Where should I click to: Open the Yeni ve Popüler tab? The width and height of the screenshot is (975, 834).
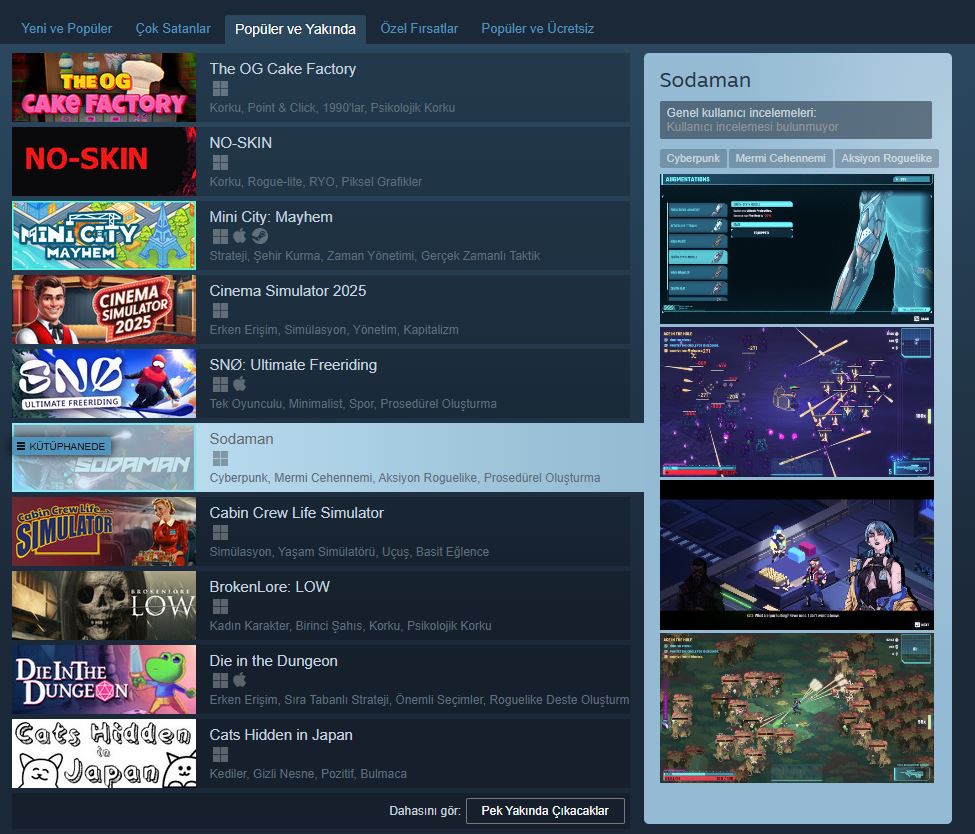tap(67, 29)
